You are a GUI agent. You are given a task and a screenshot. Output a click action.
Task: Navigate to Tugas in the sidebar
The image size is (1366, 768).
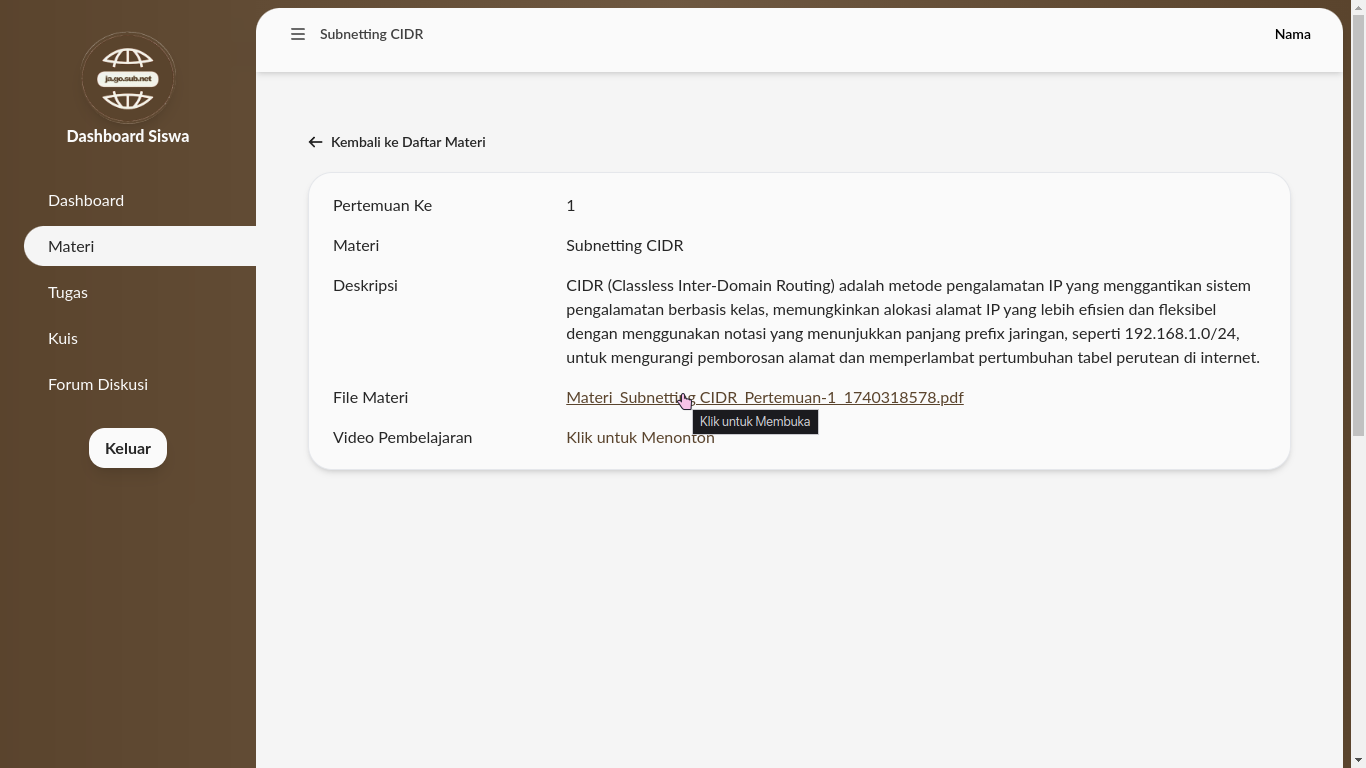[x=68, y=292]
